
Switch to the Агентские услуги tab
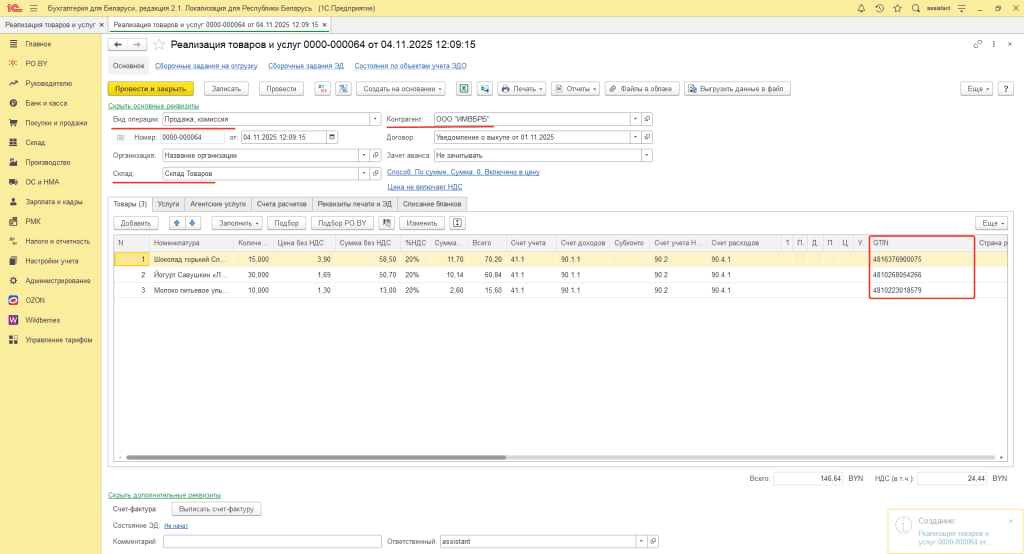point(217,203)
